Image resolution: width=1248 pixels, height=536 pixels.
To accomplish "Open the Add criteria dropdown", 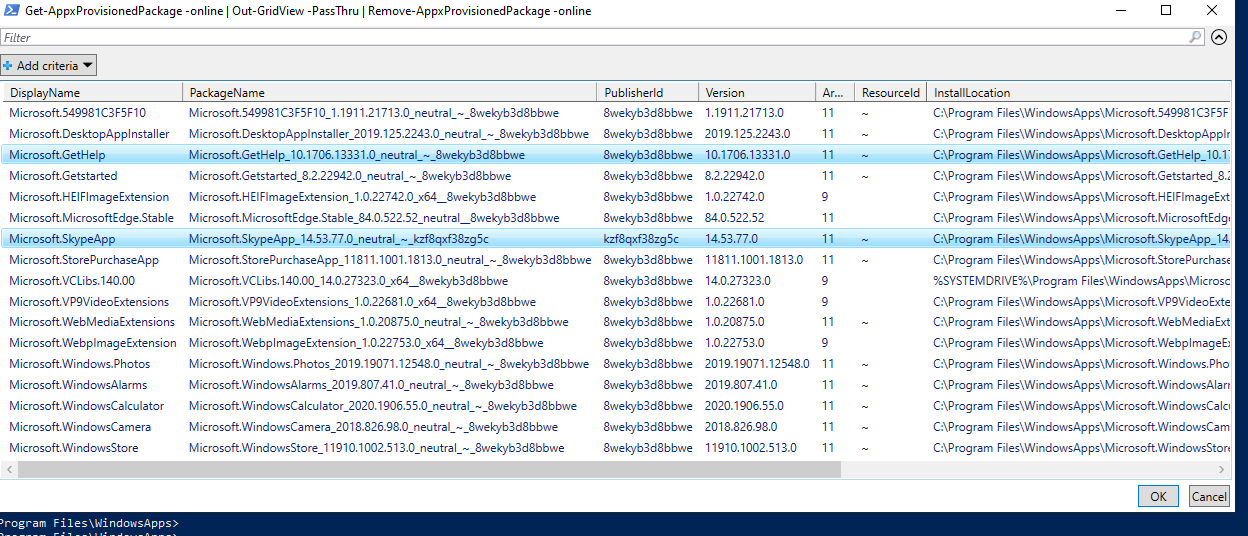I will [49, 66].
